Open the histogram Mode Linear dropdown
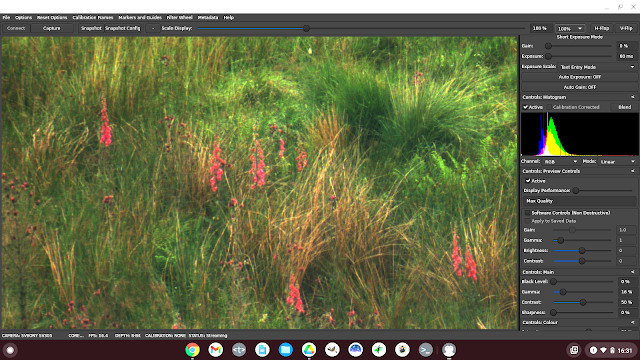640x360 pixels. (617, 162)
